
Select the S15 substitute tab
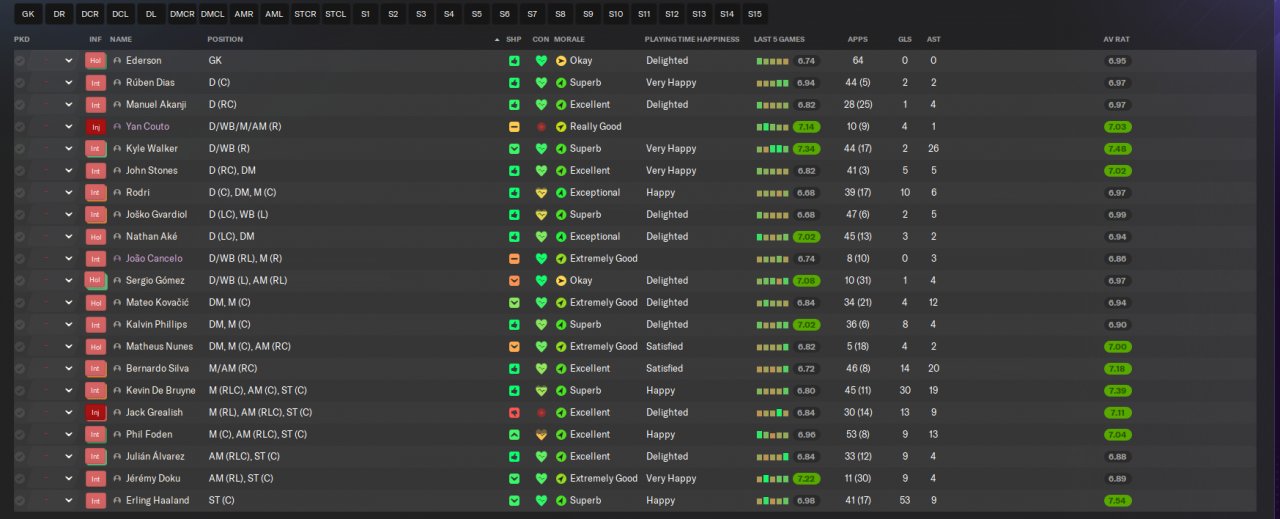754,14
